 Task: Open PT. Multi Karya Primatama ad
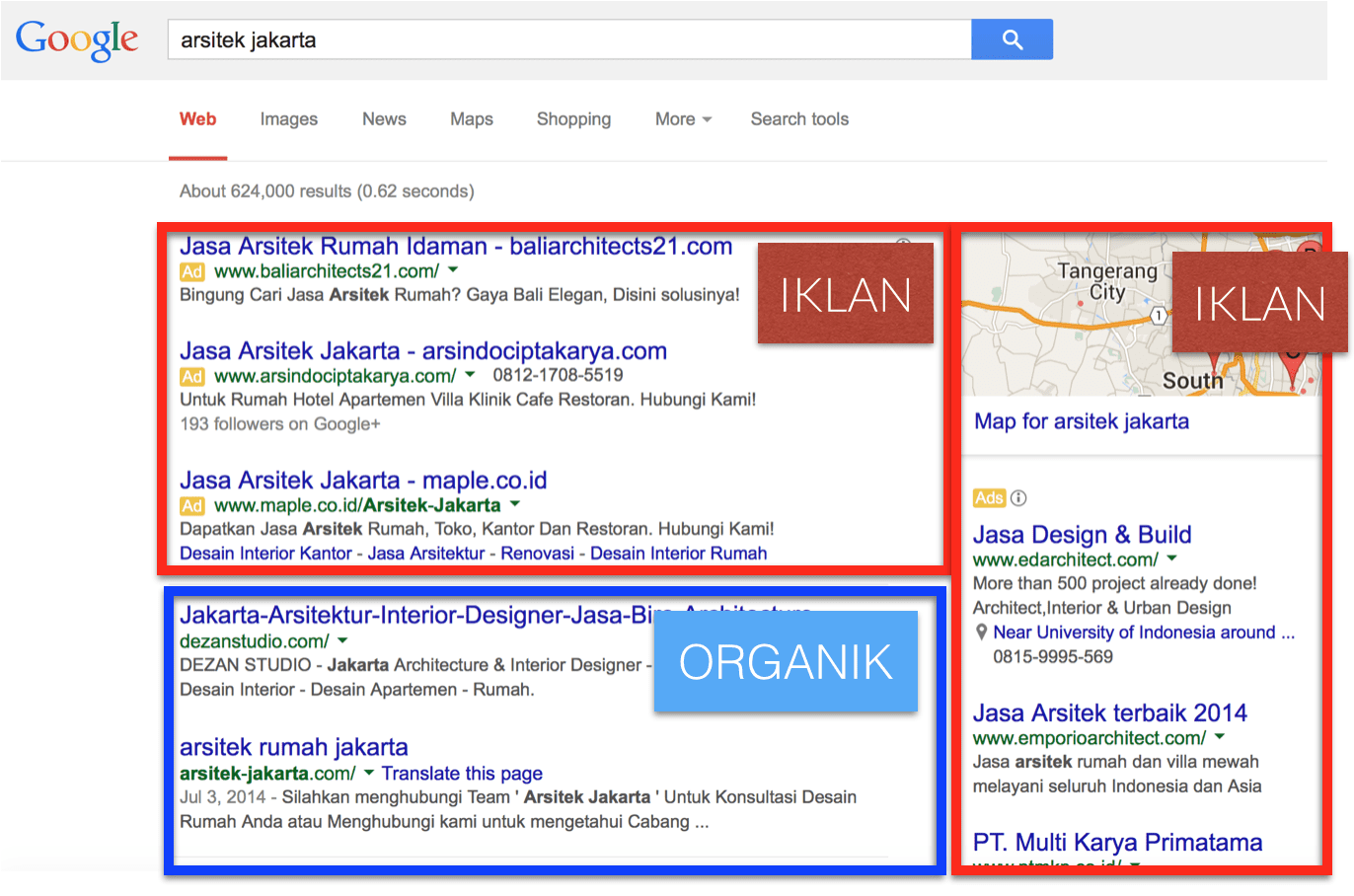1118,843
